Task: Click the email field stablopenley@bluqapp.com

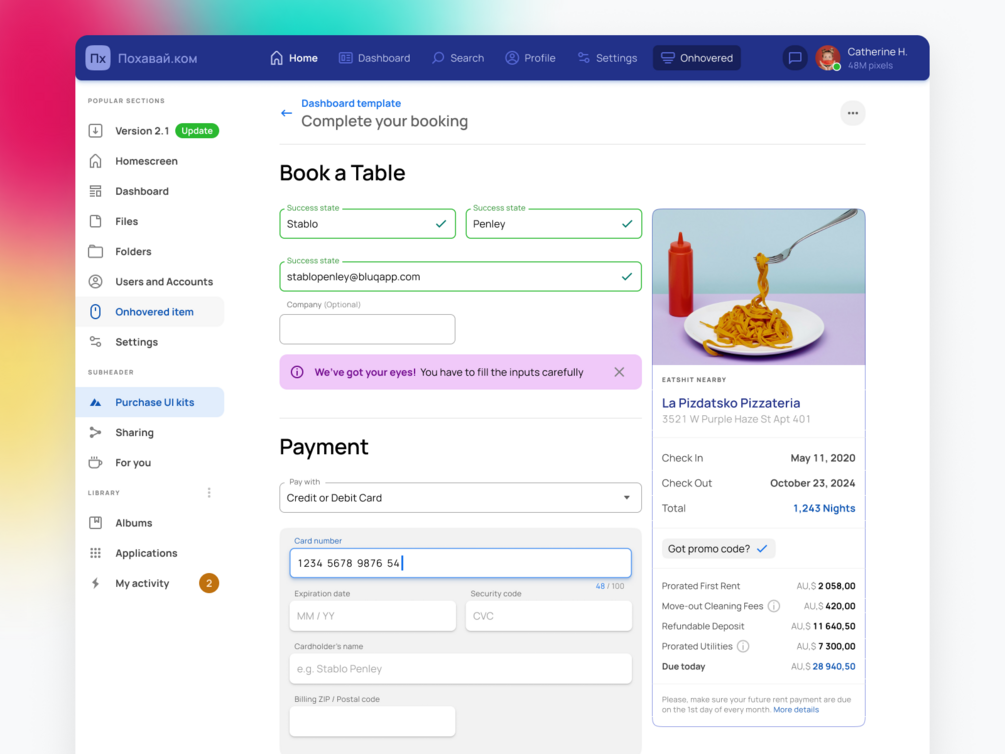Action: coord(460,276)
